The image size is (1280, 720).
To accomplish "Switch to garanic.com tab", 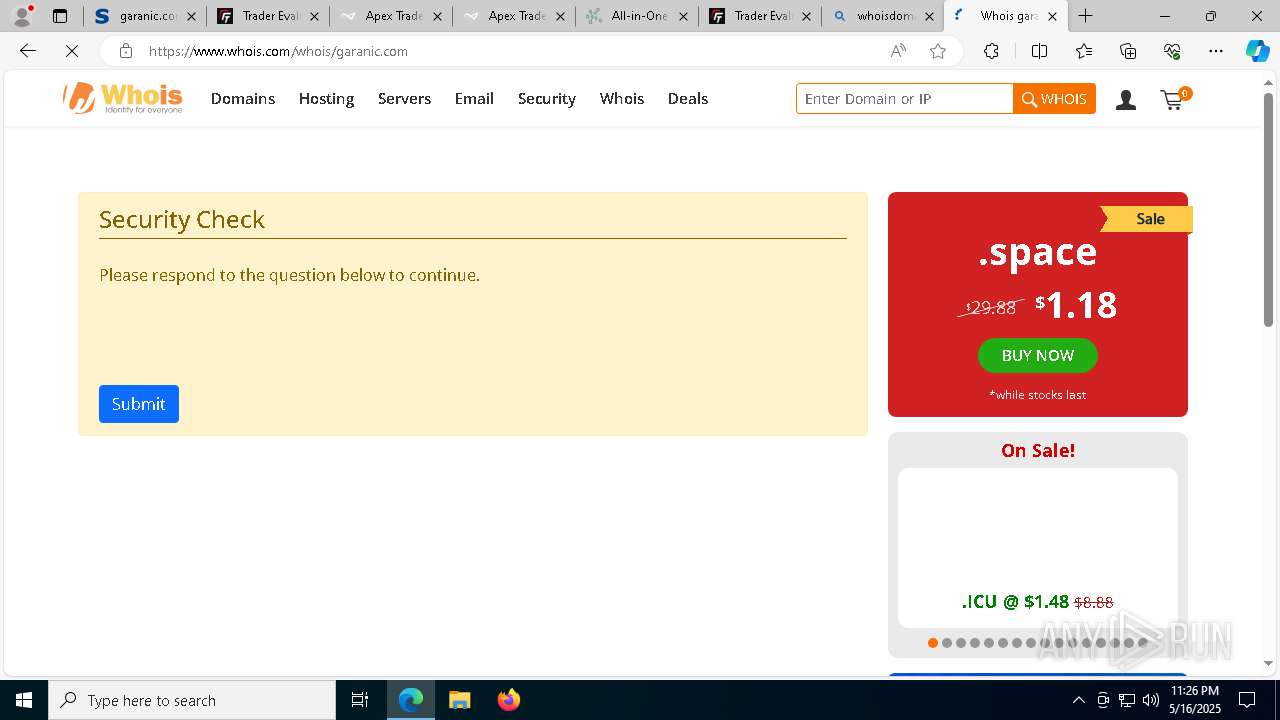I will (144, 16).
